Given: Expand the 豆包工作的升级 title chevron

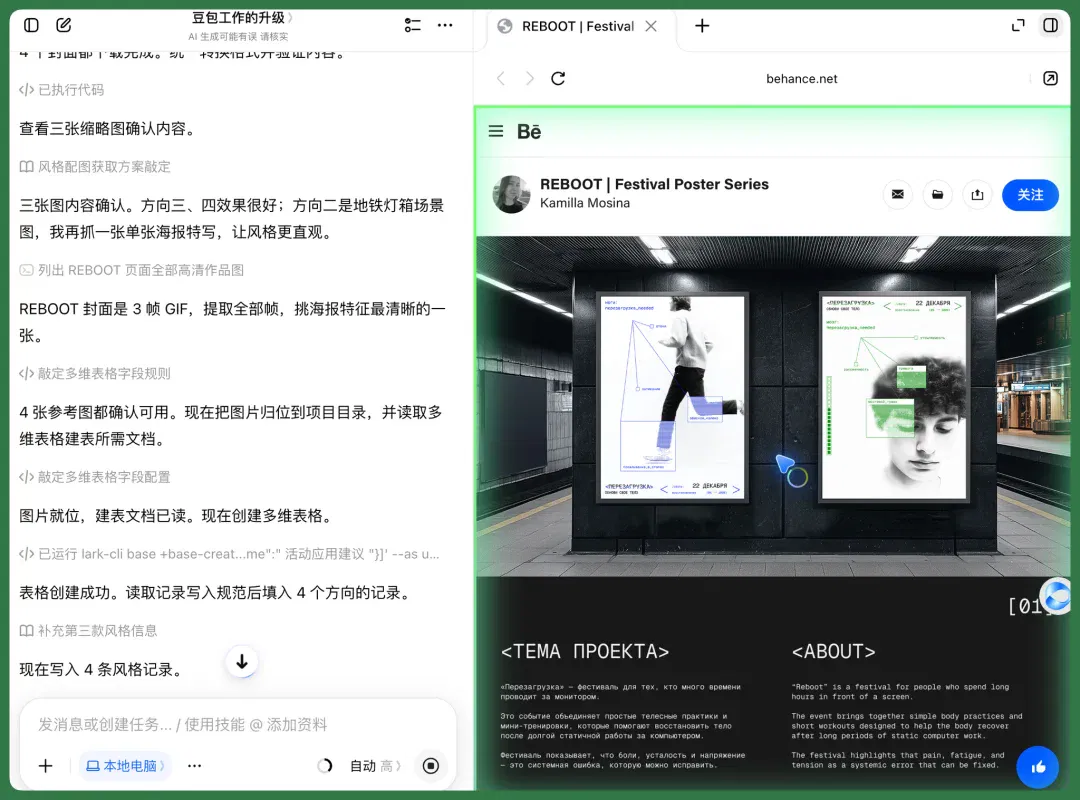Looking at the screenshot, I should (290, 17).
